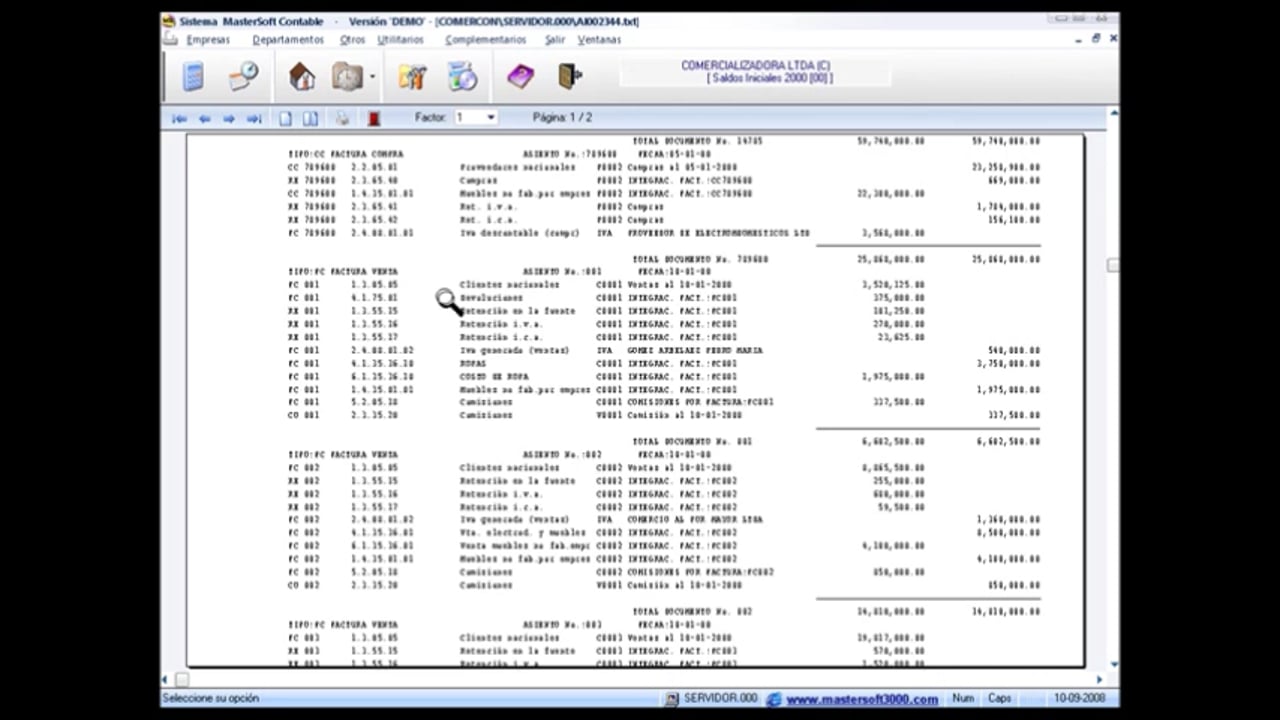Open the document search magnifier tool

(x=243, y=76)
